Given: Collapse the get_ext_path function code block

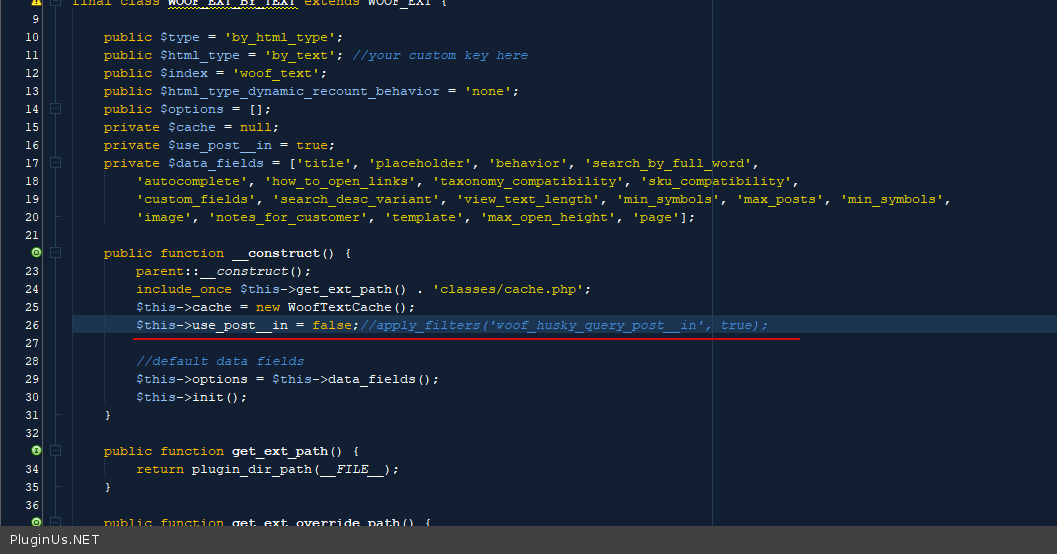Looking at the screenshot, I should [x=56, y=451].
